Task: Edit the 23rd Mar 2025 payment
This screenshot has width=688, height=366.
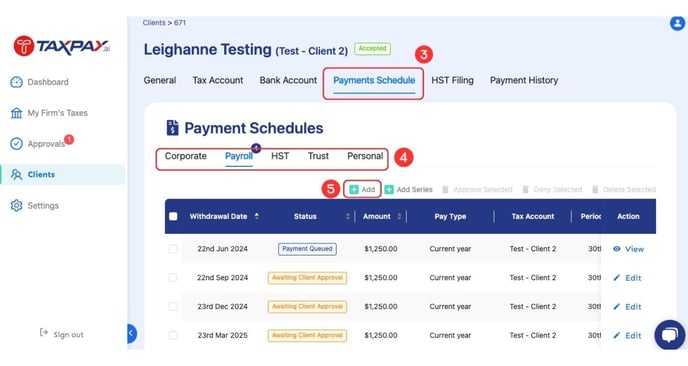Action: [627, 336]
